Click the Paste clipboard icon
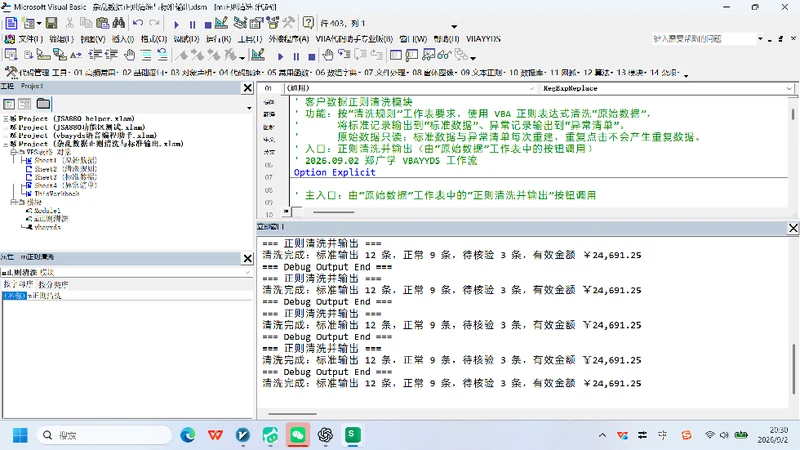800x450 pixels. 103,23
